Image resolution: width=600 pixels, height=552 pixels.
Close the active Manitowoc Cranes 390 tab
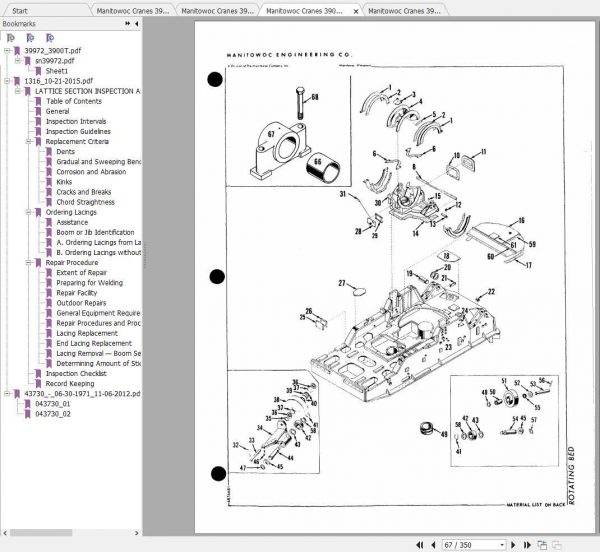coord(355,11)
